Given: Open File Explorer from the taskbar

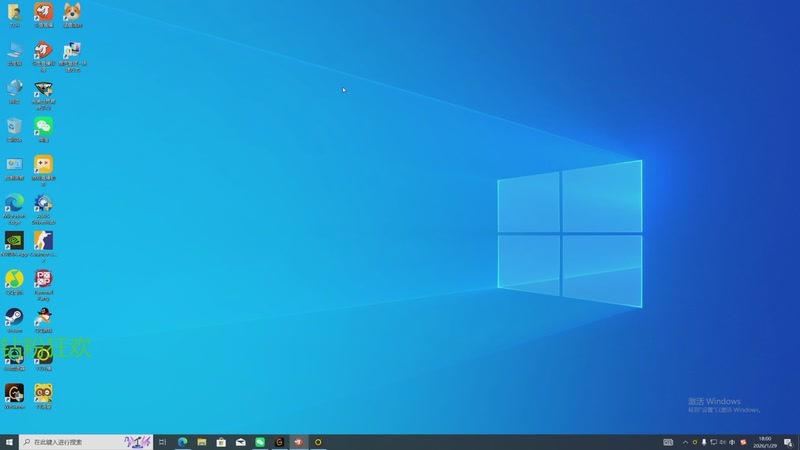Looking at the screenshot, I should [x=202, y=442].
